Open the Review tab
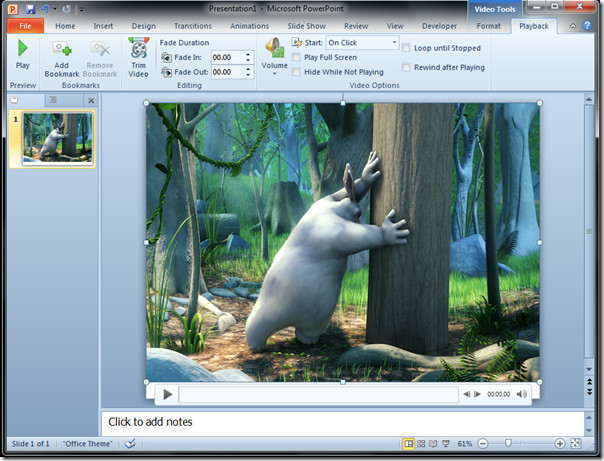 pyautogui.click(x=356, y=26)
